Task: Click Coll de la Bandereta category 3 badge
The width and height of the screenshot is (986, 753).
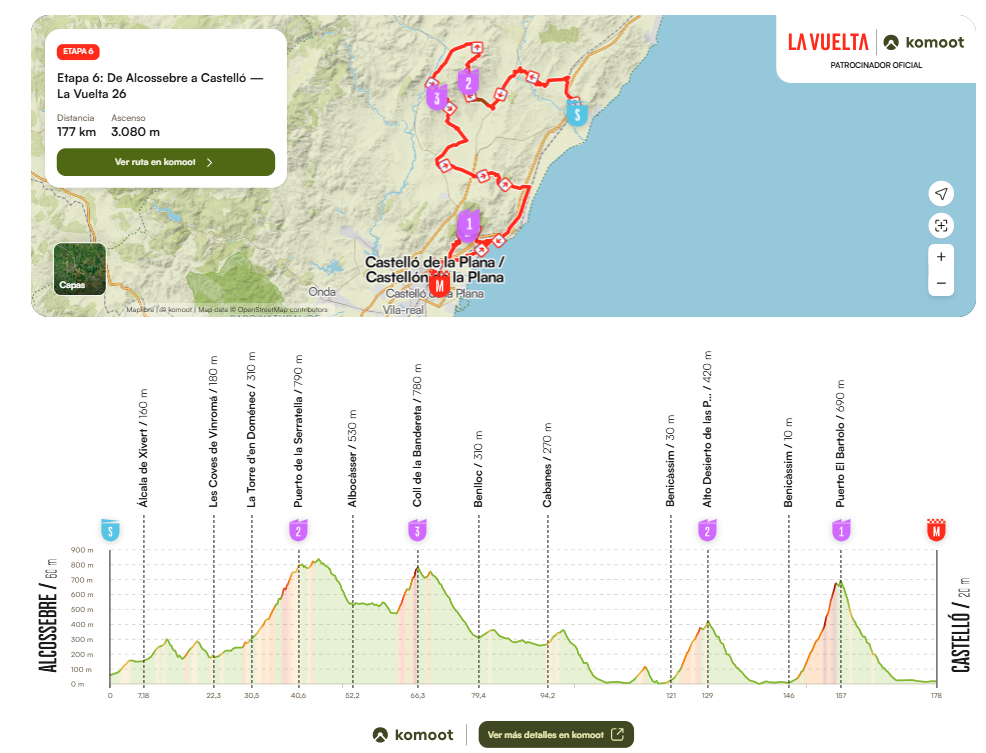Action: (x=417, y=530)
